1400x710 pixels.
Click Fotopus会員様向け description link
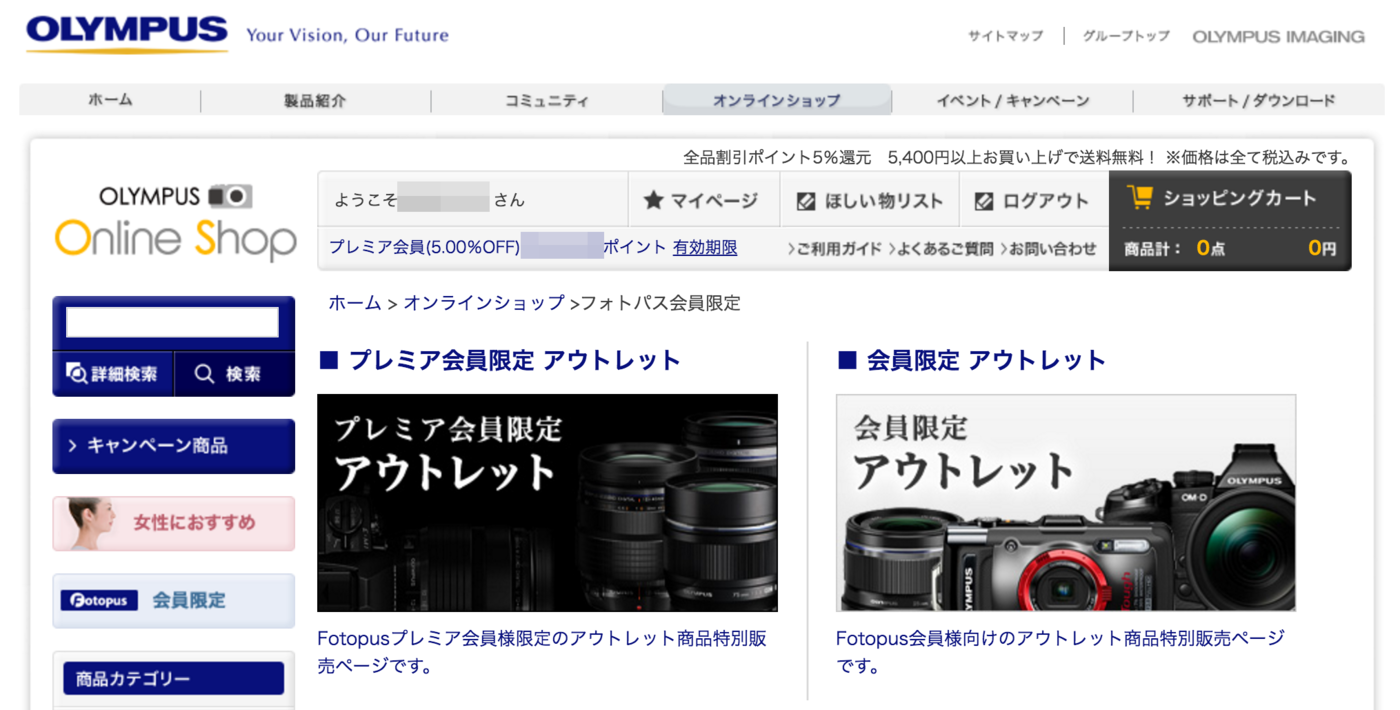(1060, 652)
